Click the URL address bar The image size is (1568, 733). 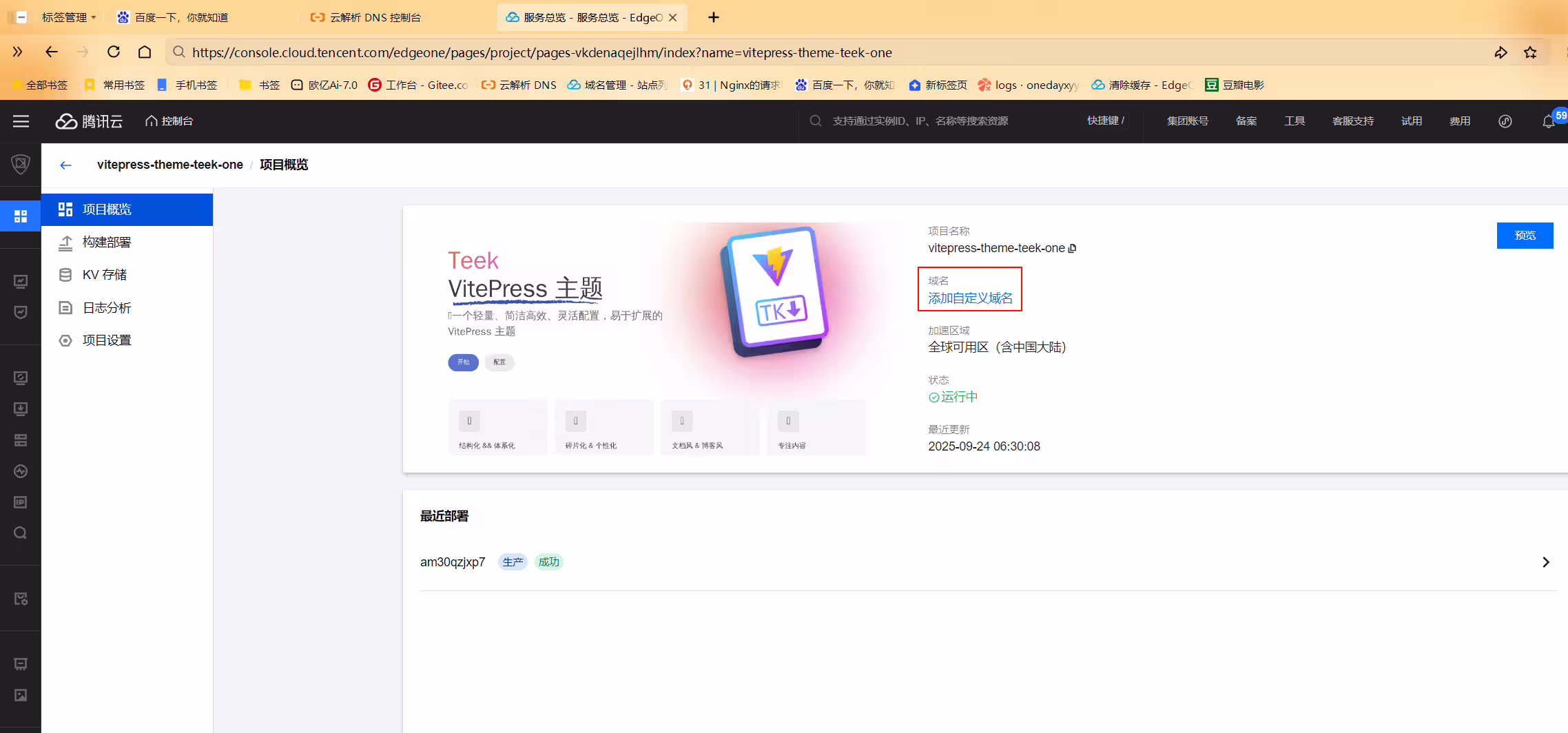pyautogui.click(x=827, y=52)
